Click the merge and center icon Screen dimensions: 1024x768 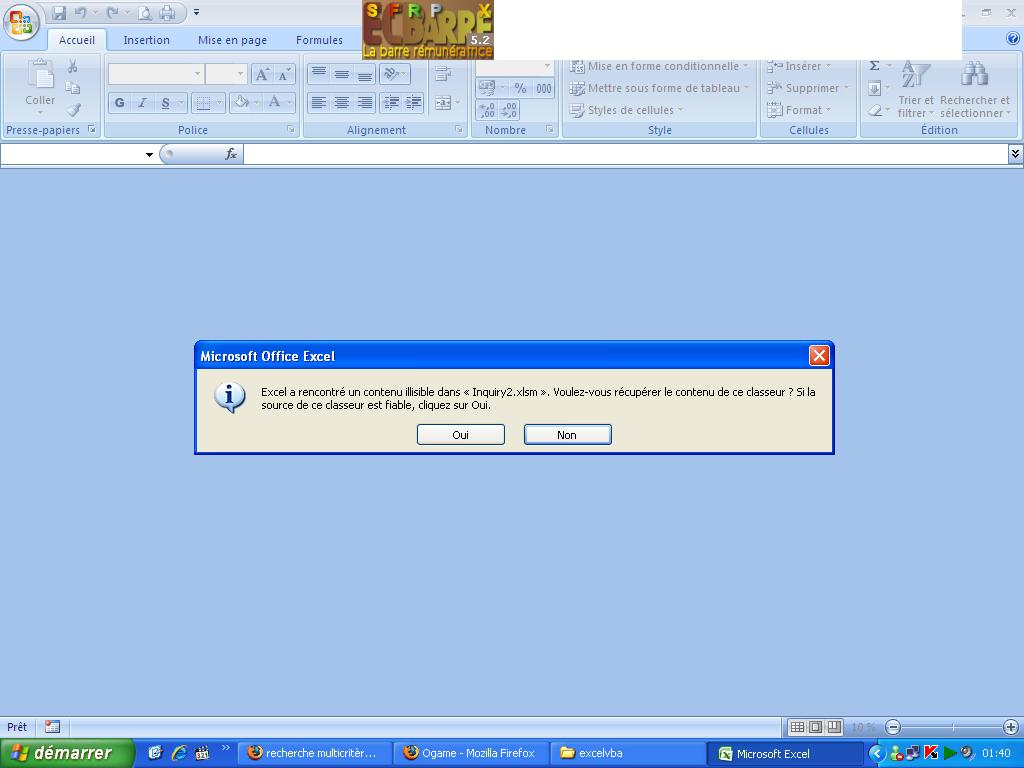(443, 103)
